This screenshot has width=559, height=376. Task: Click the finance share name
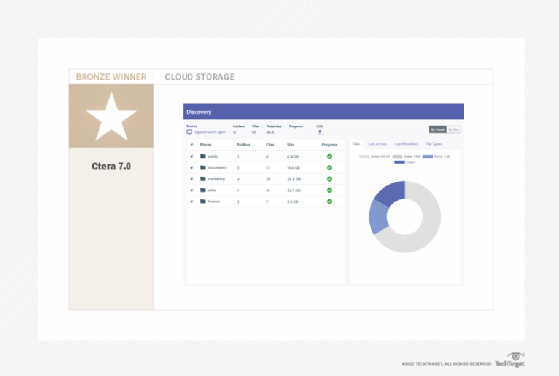pos(214,201)
